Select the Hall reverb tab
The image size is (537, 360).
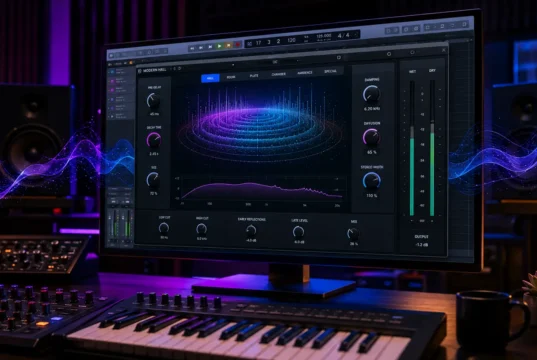pyautogui.click(x=210, y=78)
